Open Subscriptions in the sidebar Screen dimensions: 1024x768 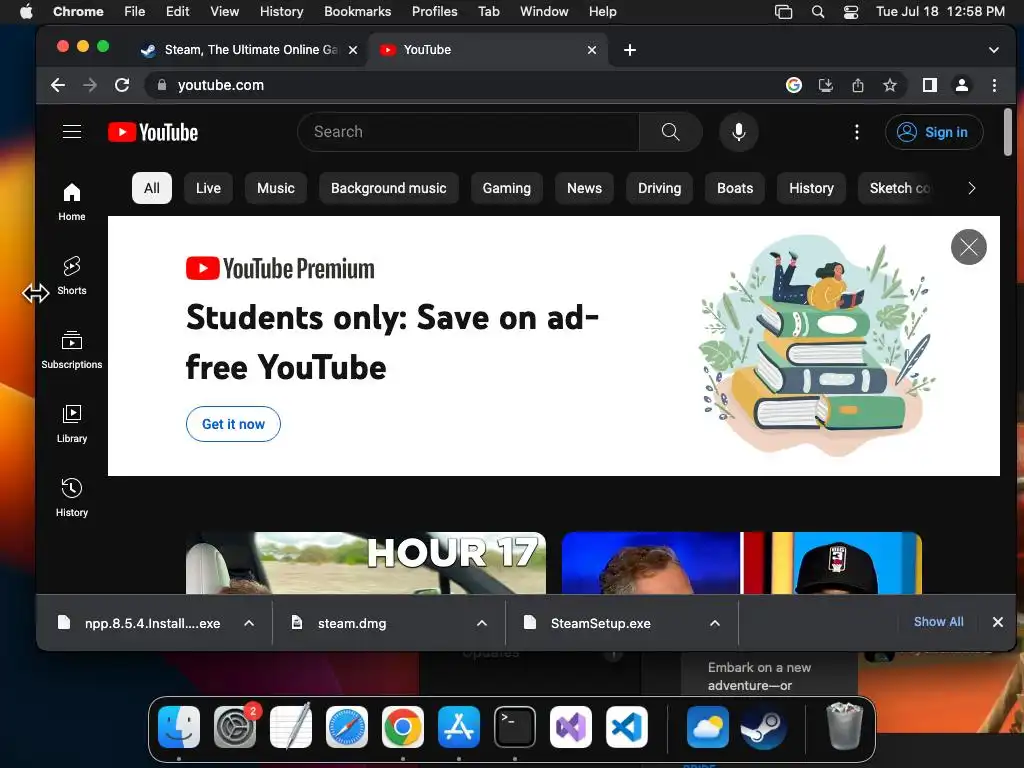[72, 350]
